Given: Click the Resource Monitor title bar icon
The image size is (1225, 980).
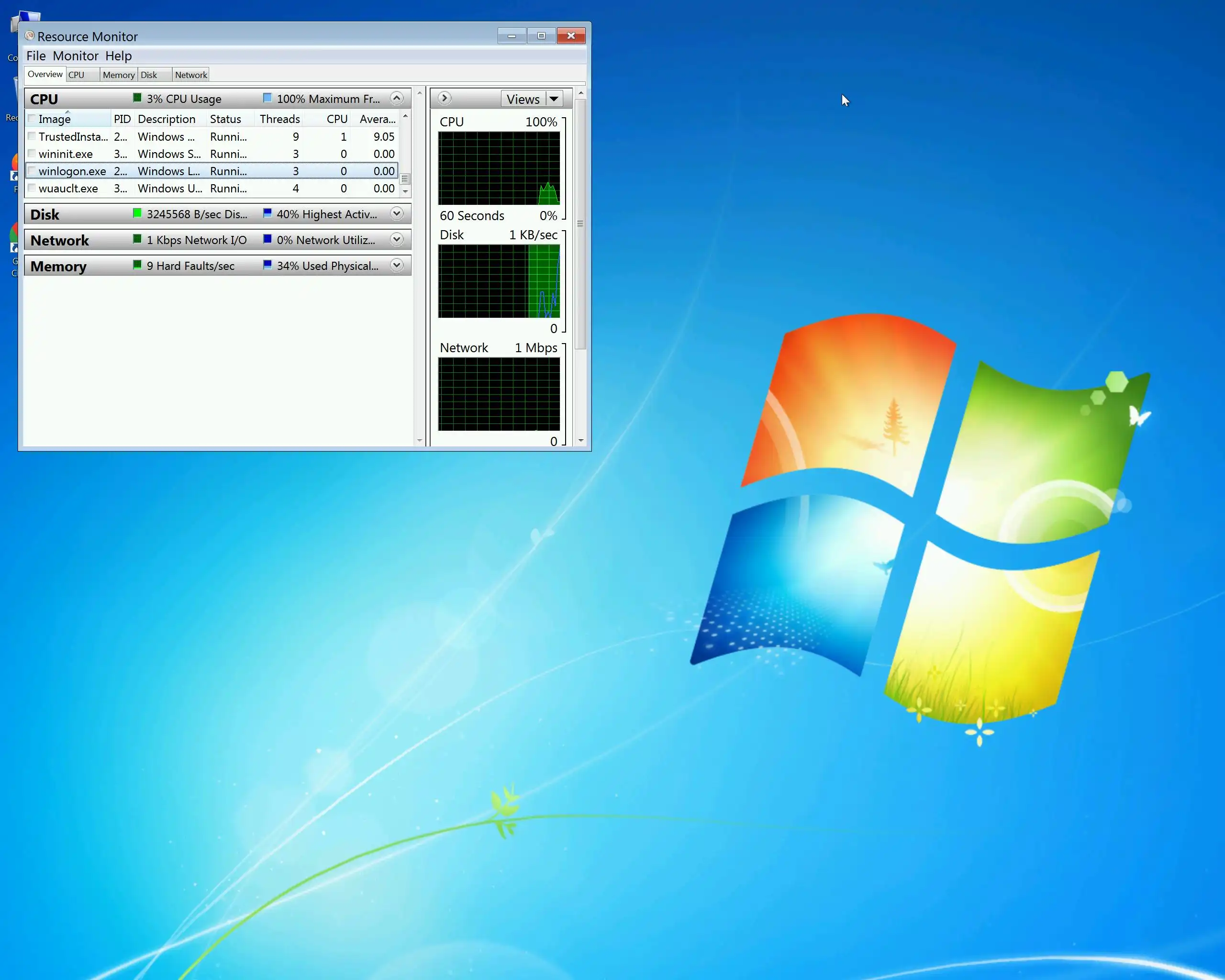Looking at the screenshot, I should click(x=30, y=36).
